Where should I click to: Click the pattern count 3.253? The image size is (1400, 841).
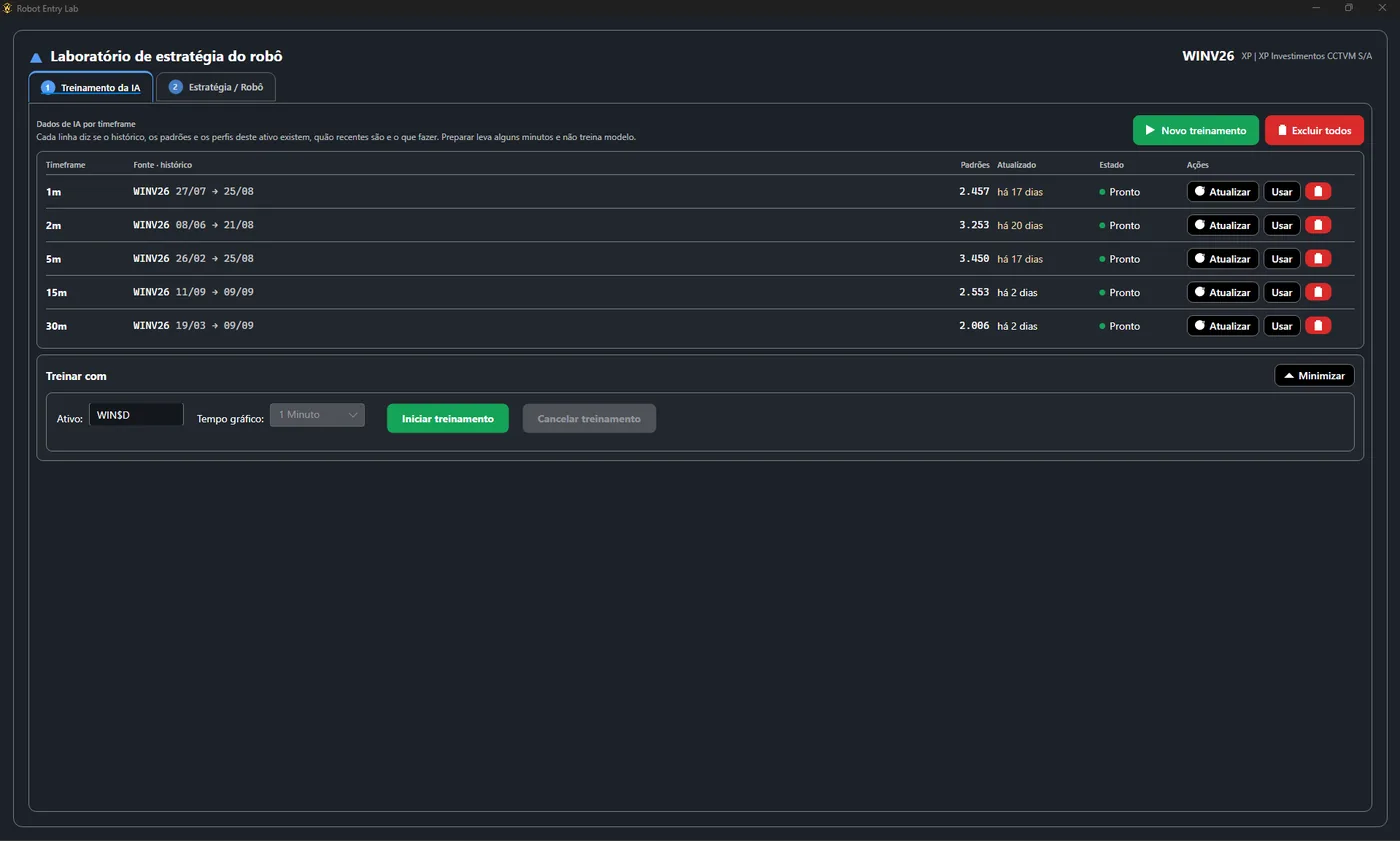[974, 225]
